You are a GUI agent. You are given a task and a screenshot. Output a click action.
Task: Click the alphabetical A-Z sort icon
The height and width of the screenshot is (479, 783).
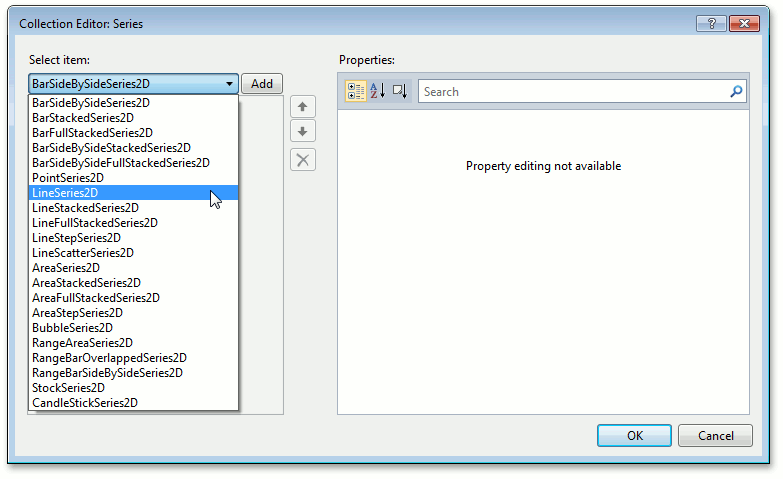[x=378, y=91]
